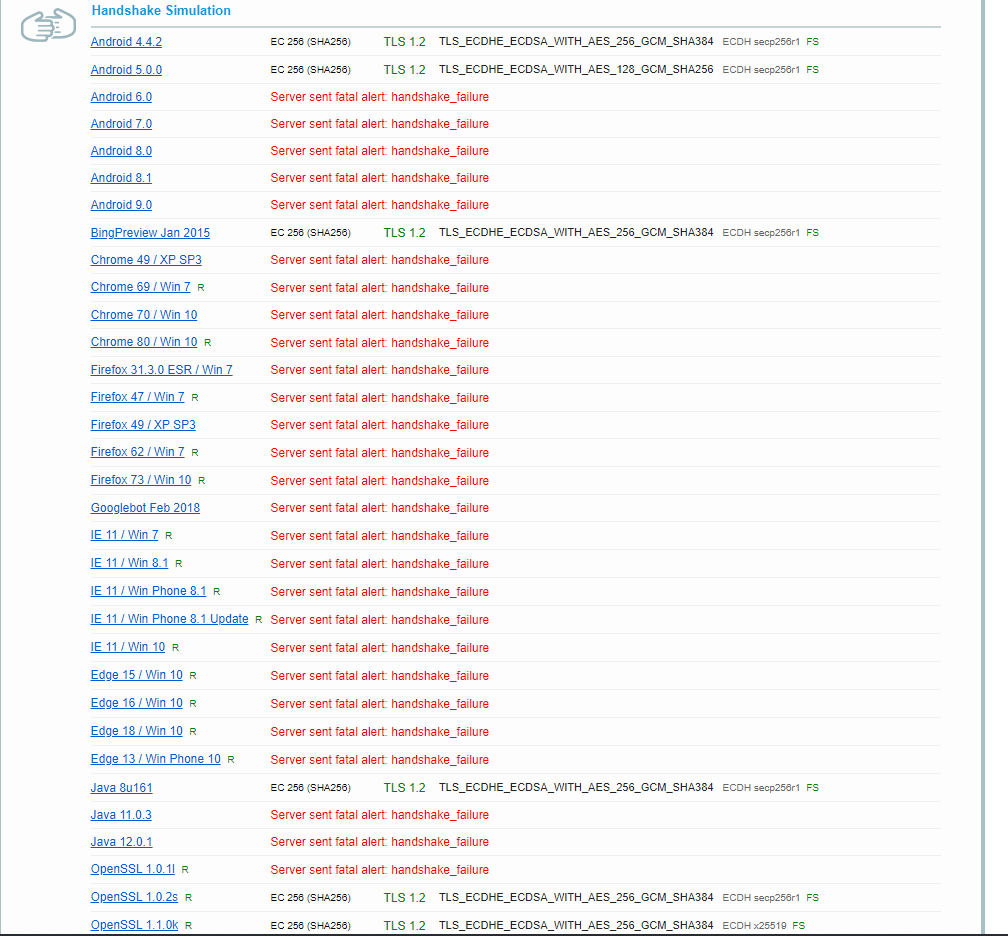Open the Chrome 70 / Win 10 link
Image resolution: width=1008 pixels, height=936 pixels.
point(143,315)
